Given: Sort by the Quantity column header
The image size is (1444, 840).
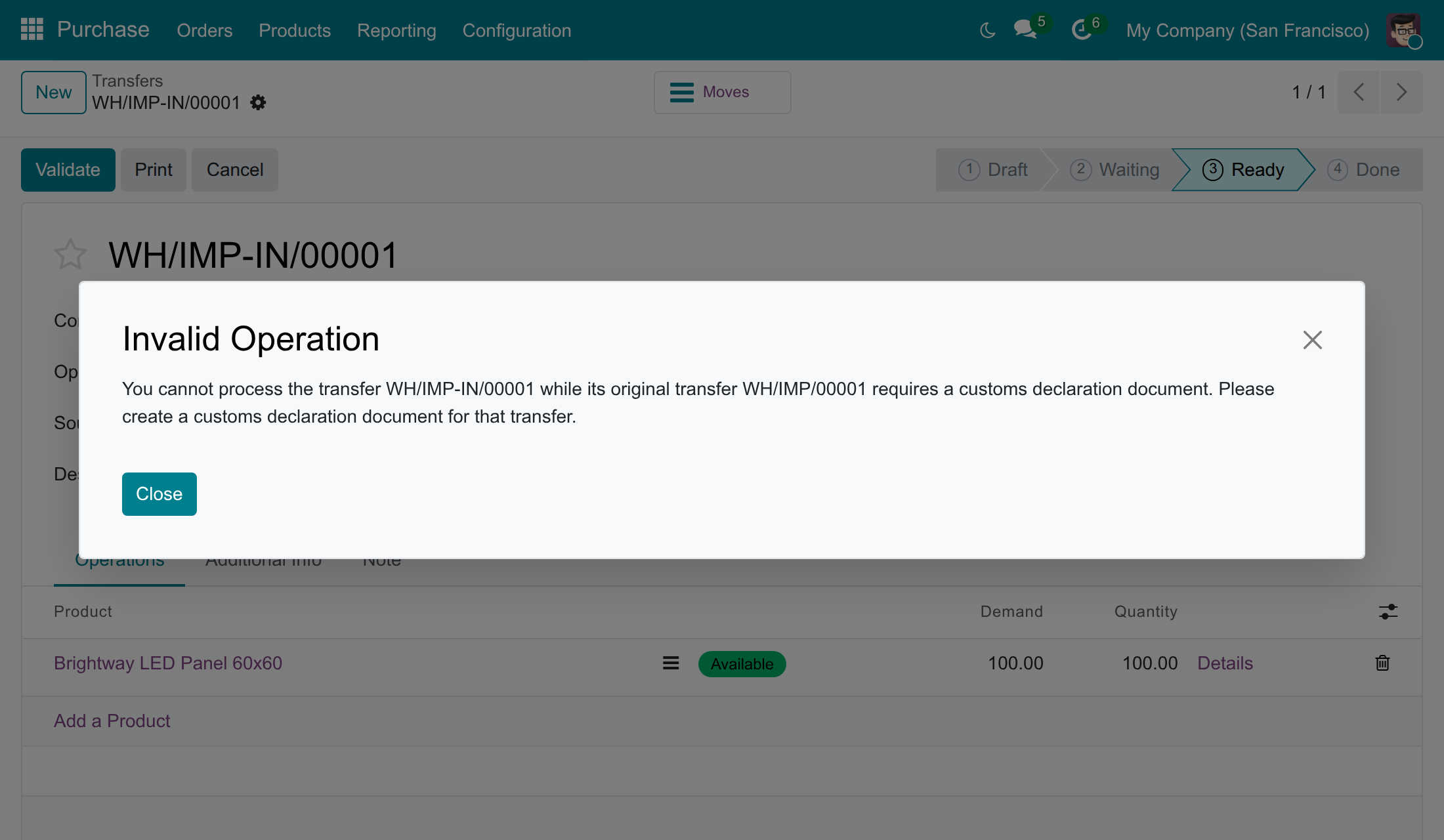Looking at the screenshot, I should [1146, 612].
